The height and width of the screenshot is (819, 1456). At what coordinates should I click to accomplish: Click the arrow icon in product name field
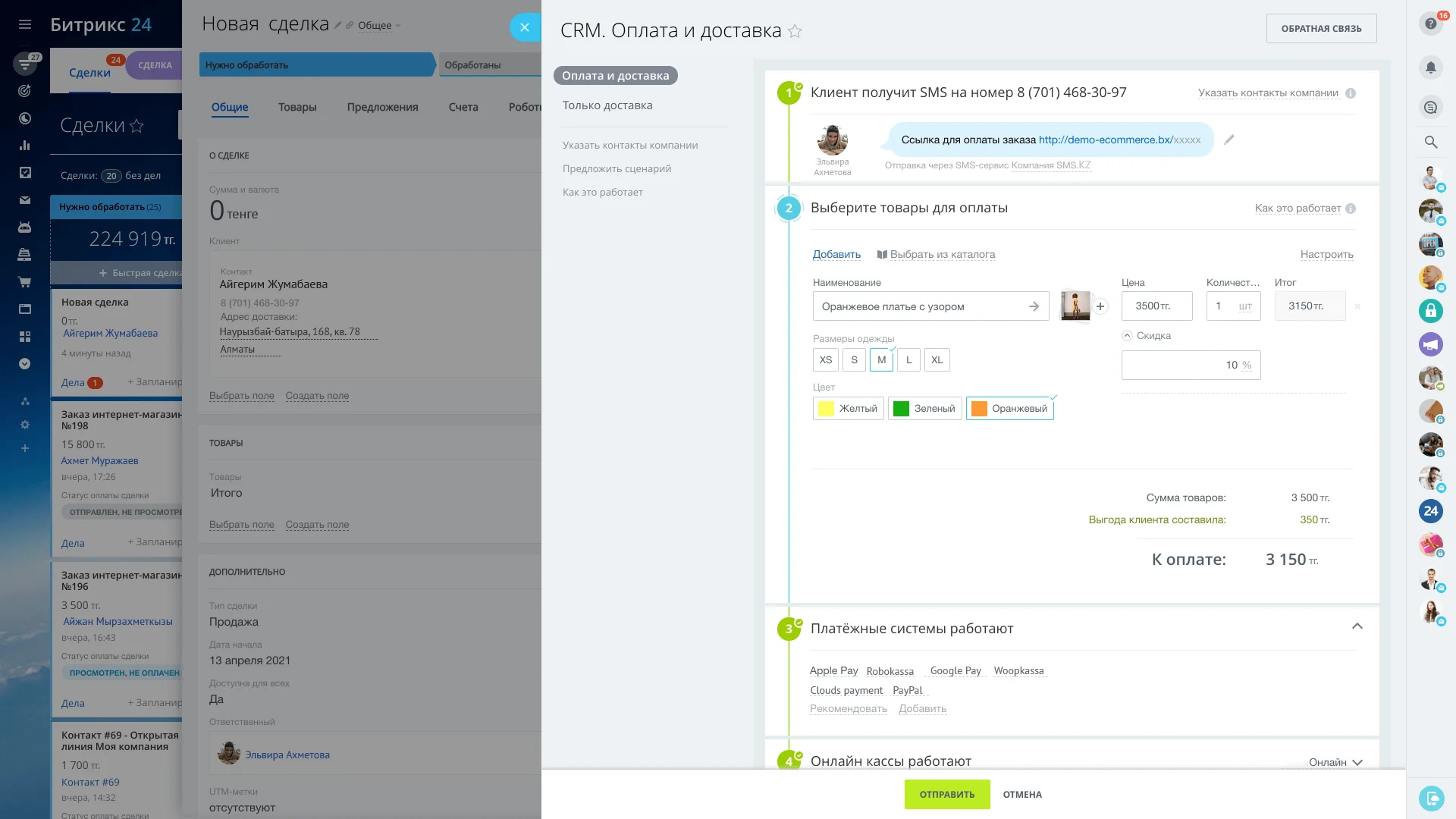click(x=1034, y=306)
